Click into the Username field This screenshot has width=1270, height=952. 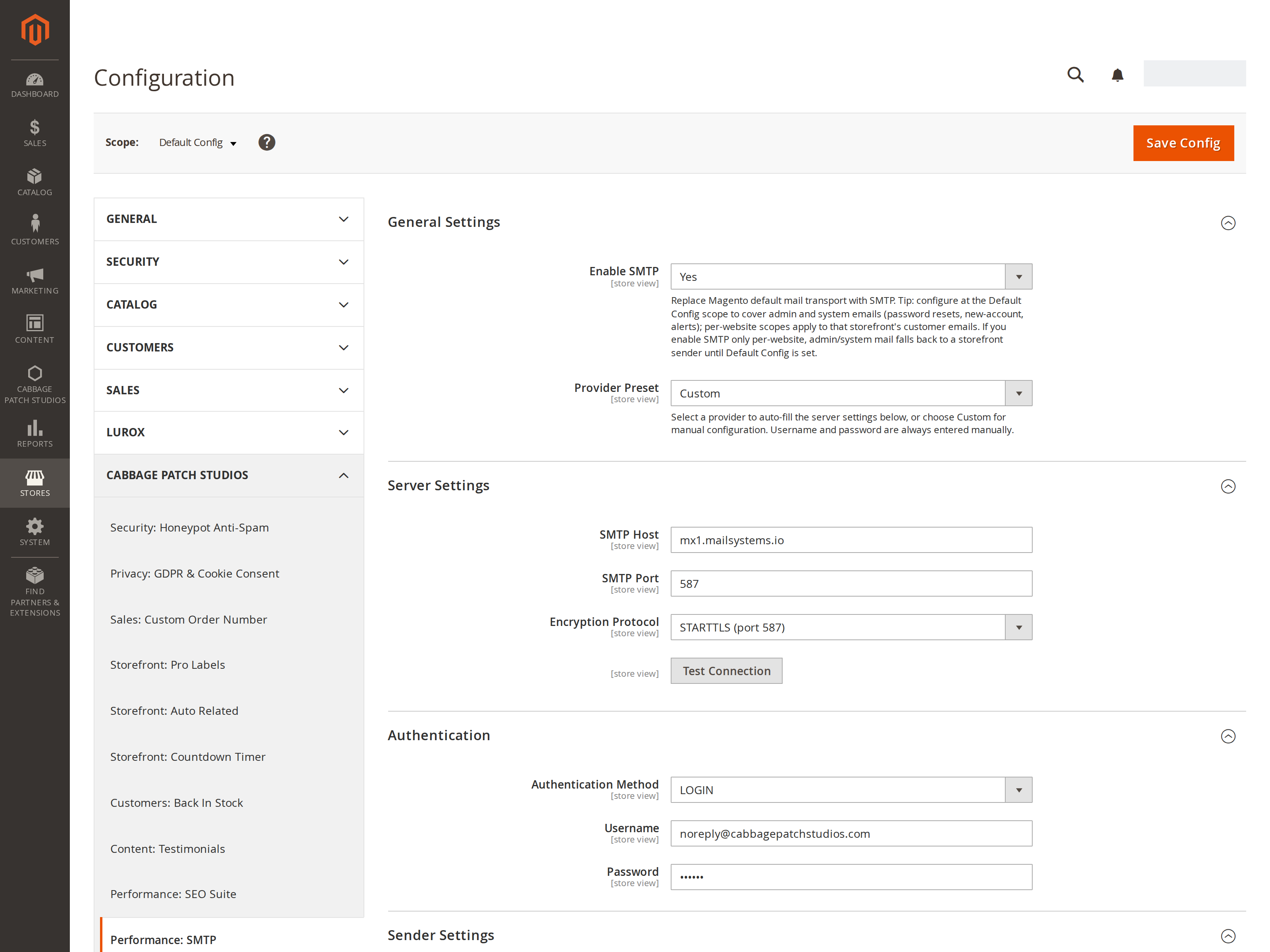pos(851,833)
